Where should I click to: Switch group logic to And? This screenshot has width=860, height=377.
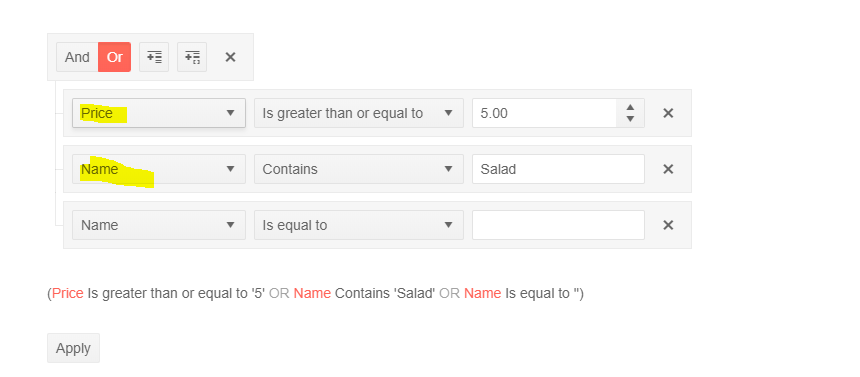click(77, 57)
